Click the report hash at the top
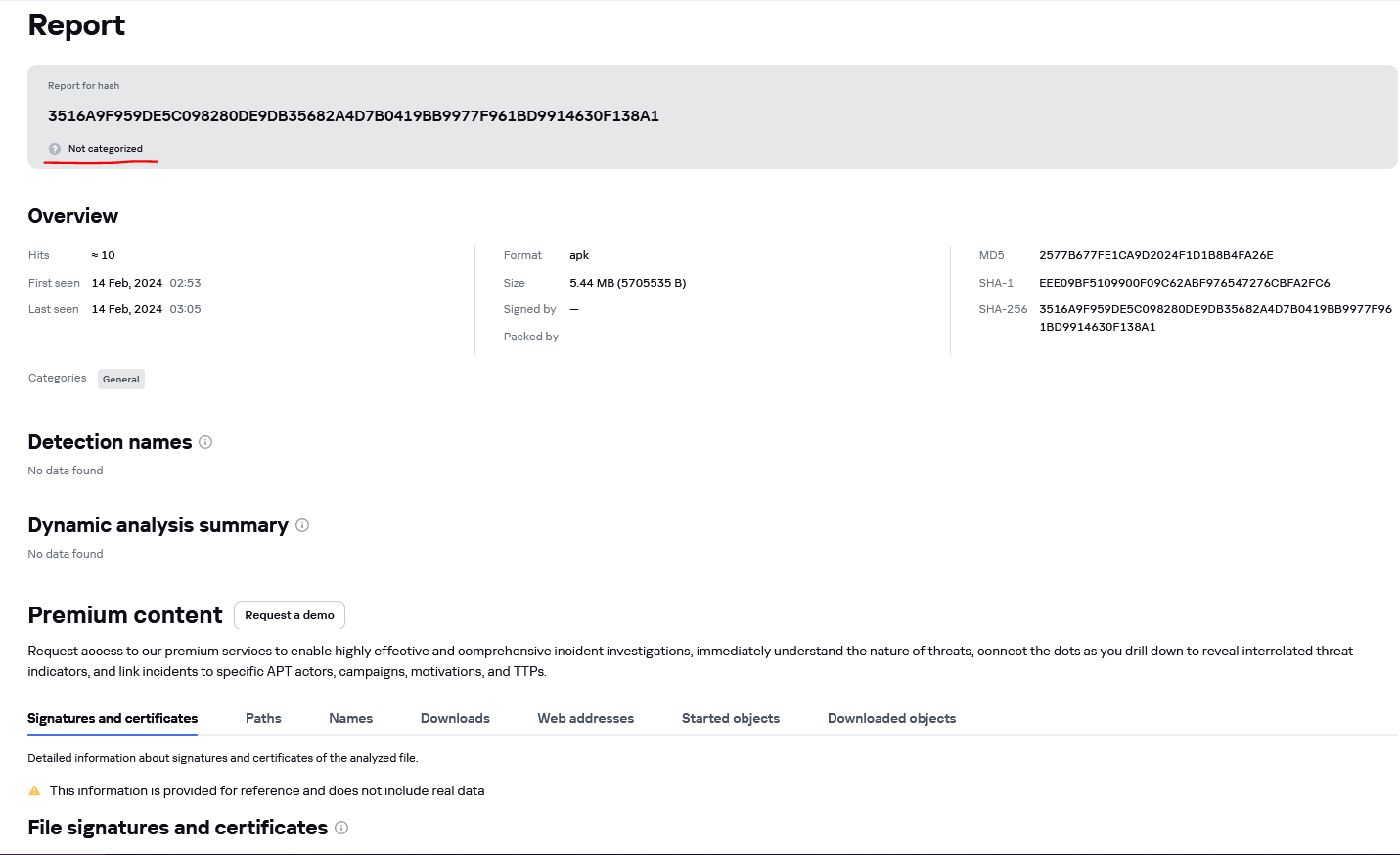 [x=353, y=115]
